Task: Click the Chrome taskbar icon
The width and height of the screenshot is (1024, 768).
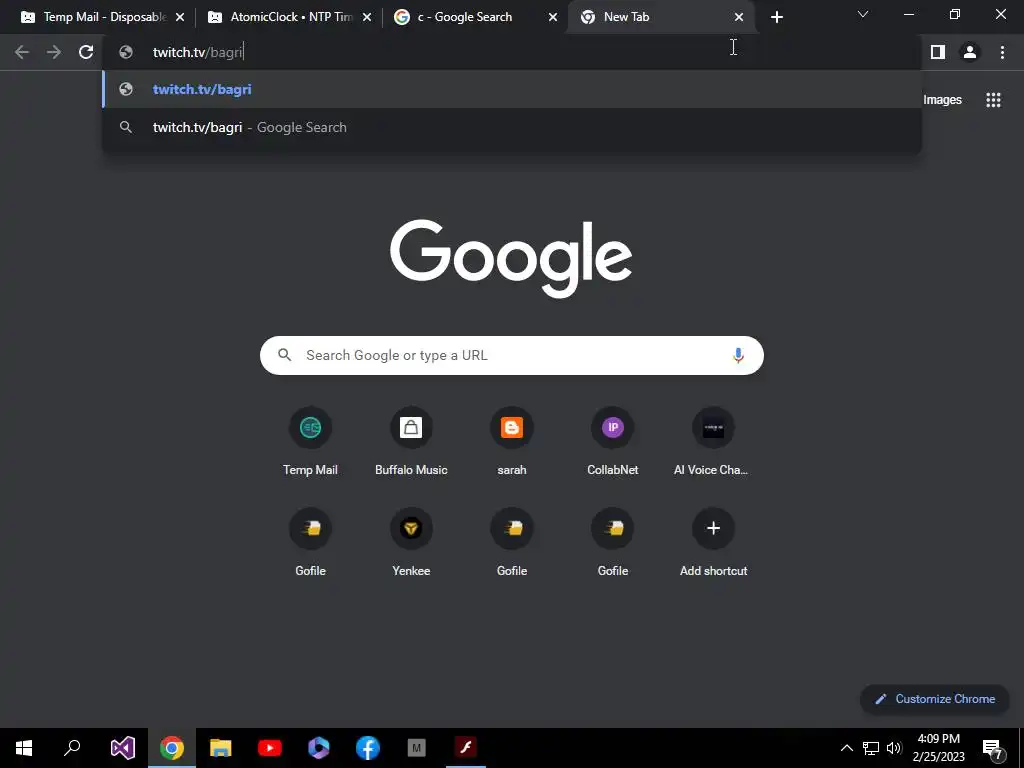Action: 172,748
